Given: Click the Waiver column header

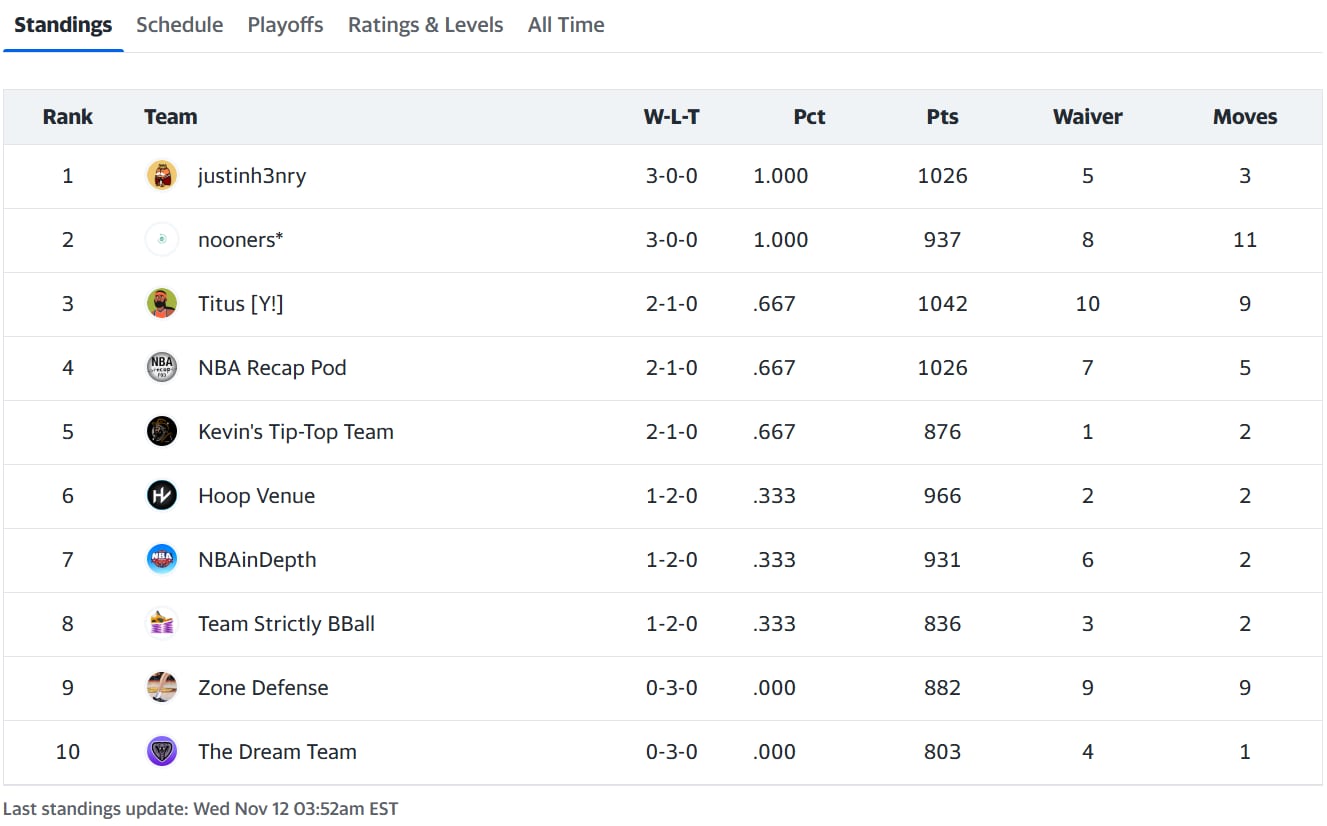Looking at the screenshot, I should coord(1087,117).
